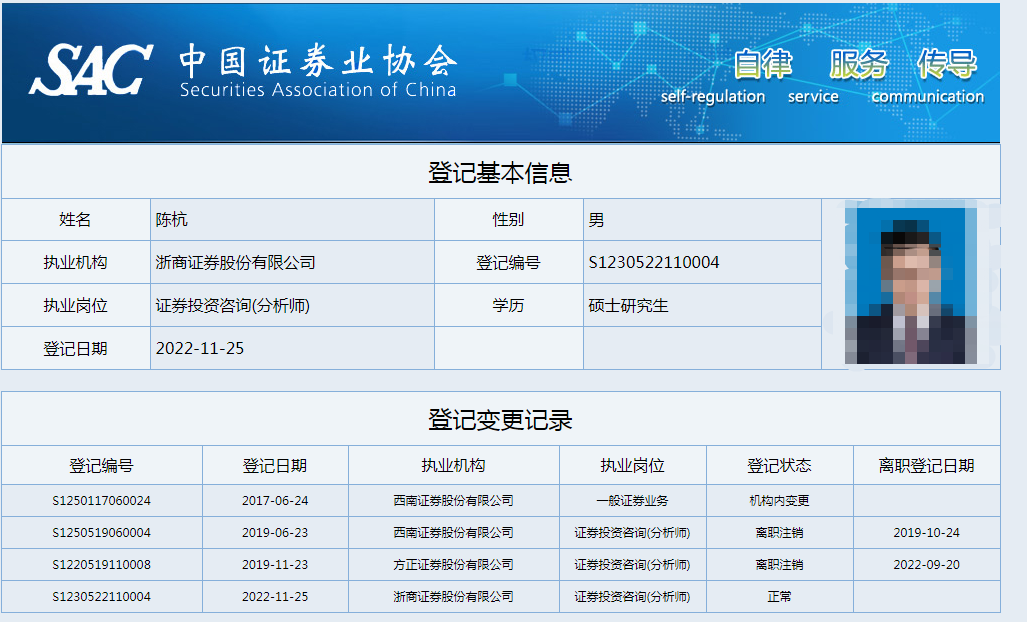Click the 登记日期 column header
Screen dimensions: 1027x622
tap(275, 466)
